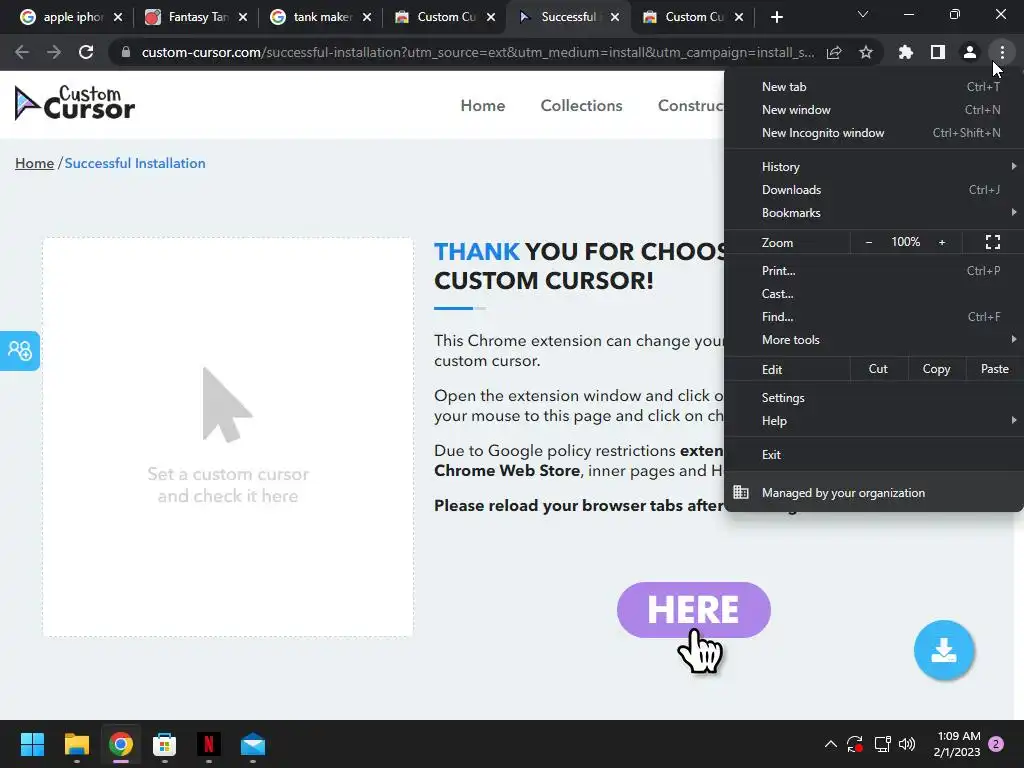Open Settings from the Chrome menu
This screenshot has width=1024, height=768.
coord(874,398)
